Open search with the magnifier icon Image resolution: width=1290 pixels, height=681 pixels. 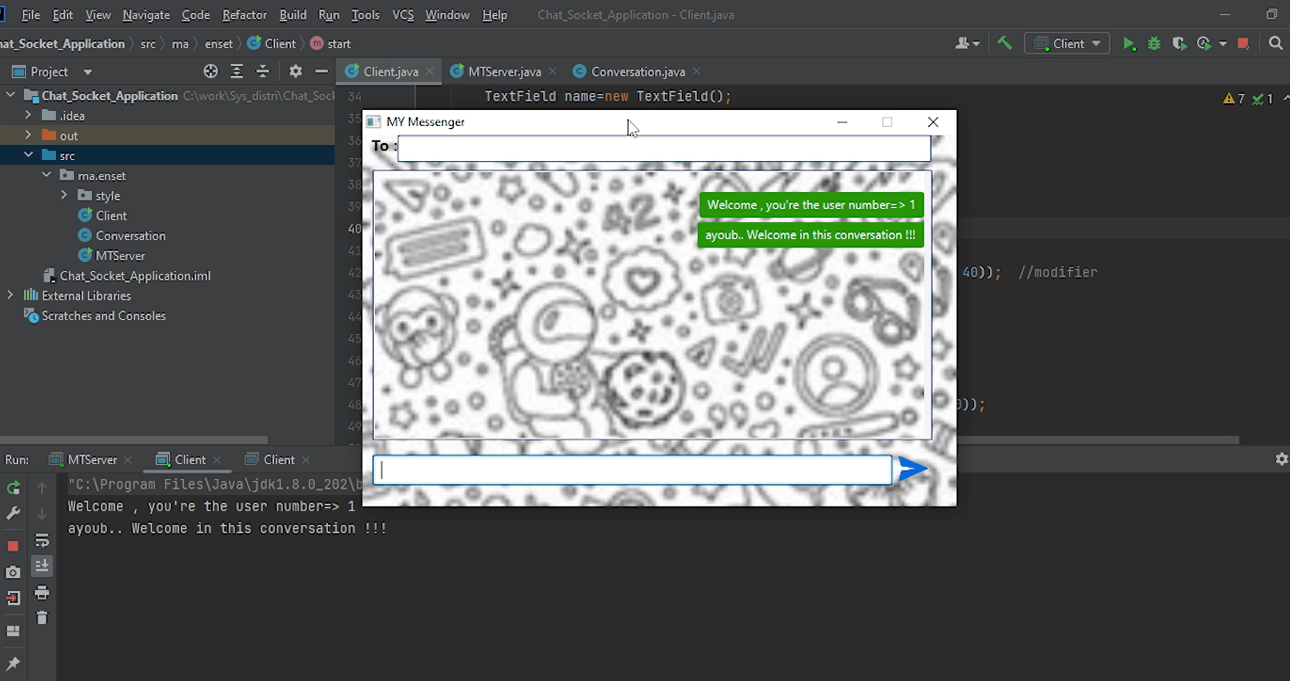click(1277, 44)
